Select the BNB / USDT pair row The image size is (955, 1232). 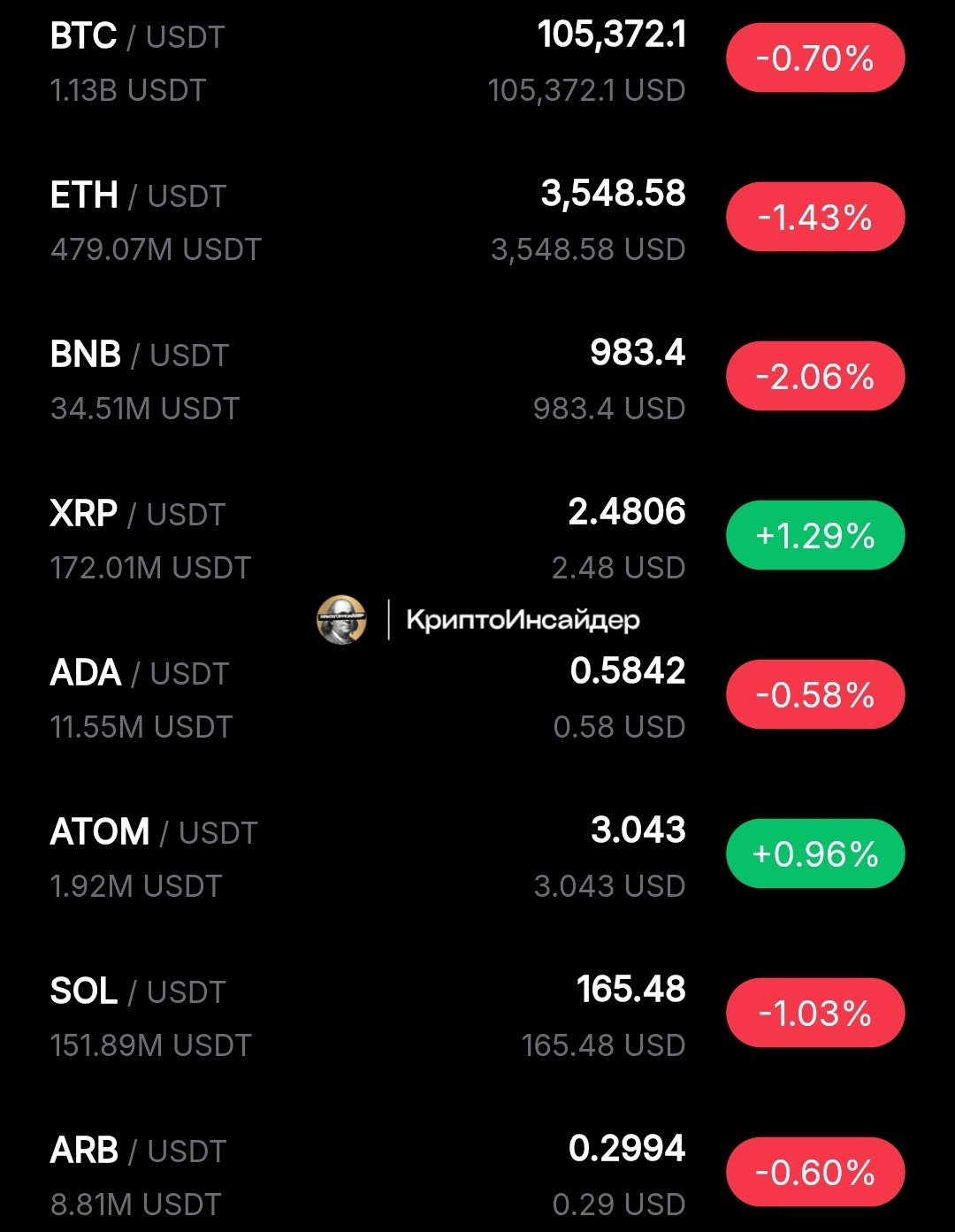(x=140, y=356)
